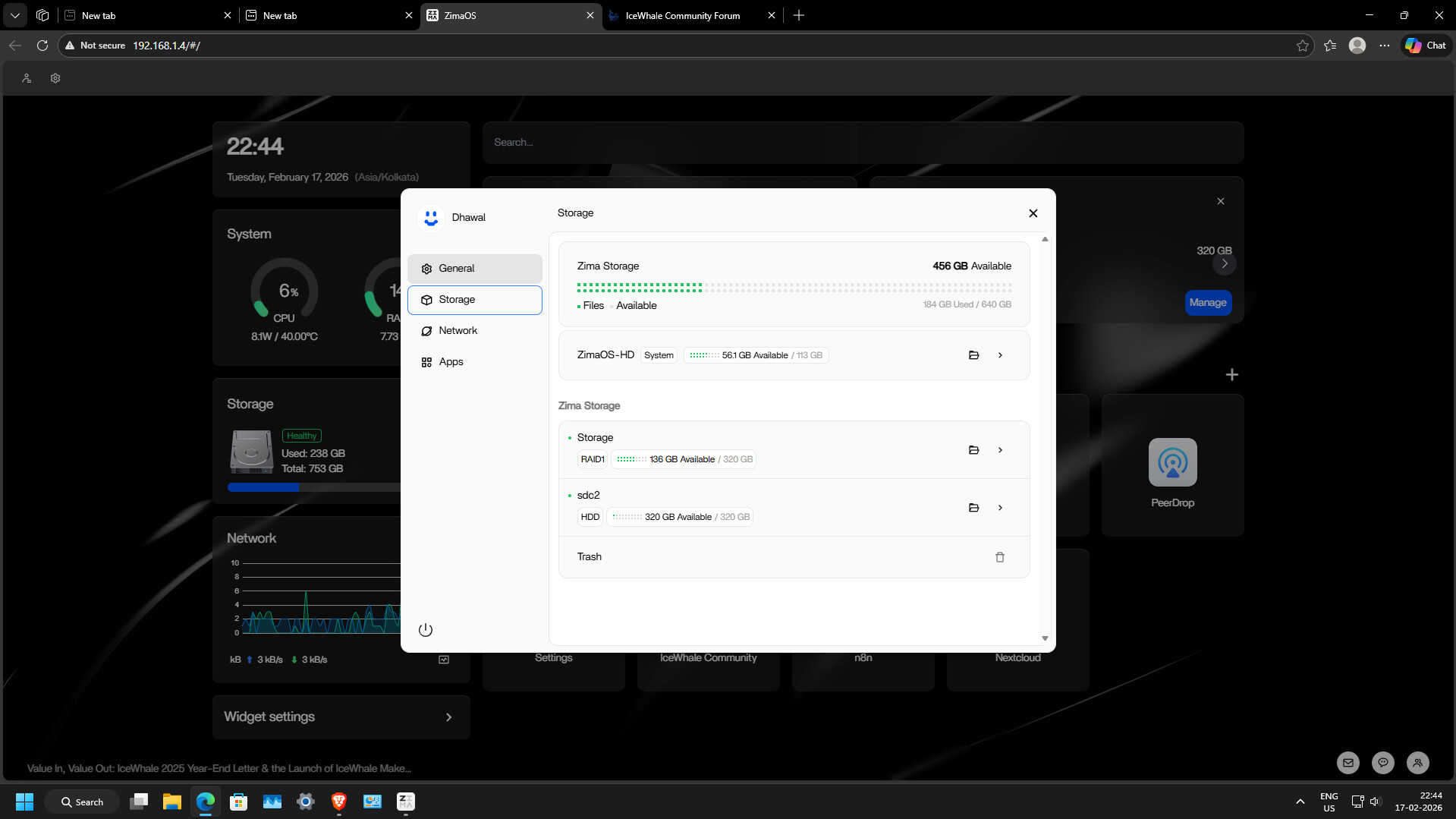Open folder icon for ZimaOS-HD drive

coord(973,355)
